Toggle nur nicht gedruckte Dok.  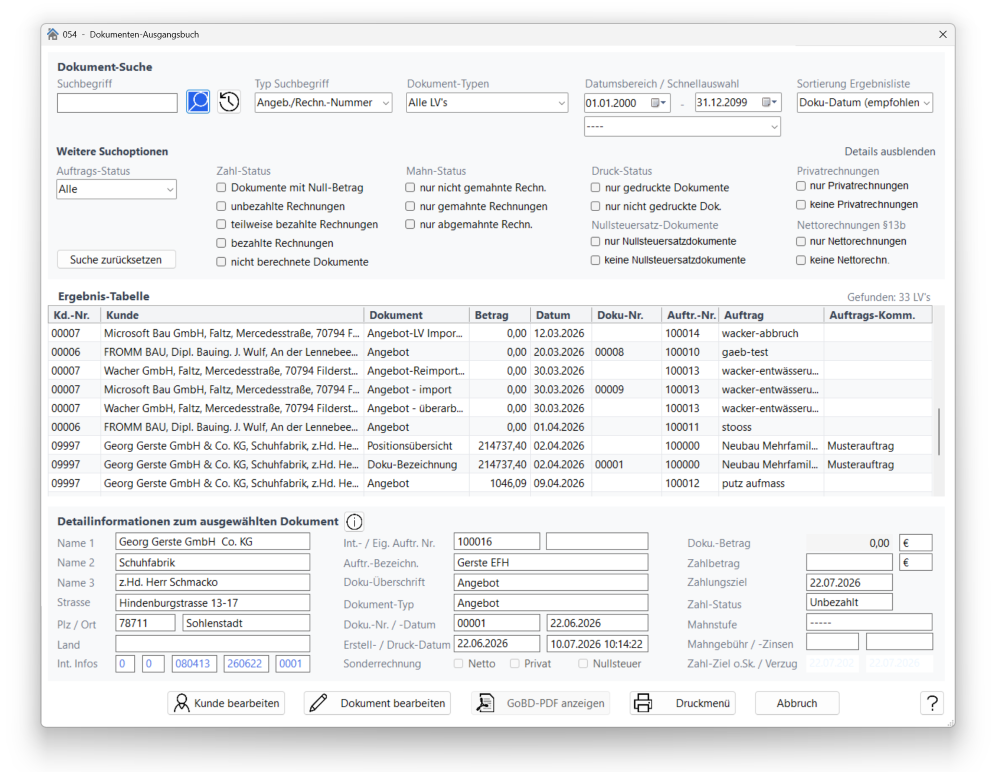coord(595,206)
